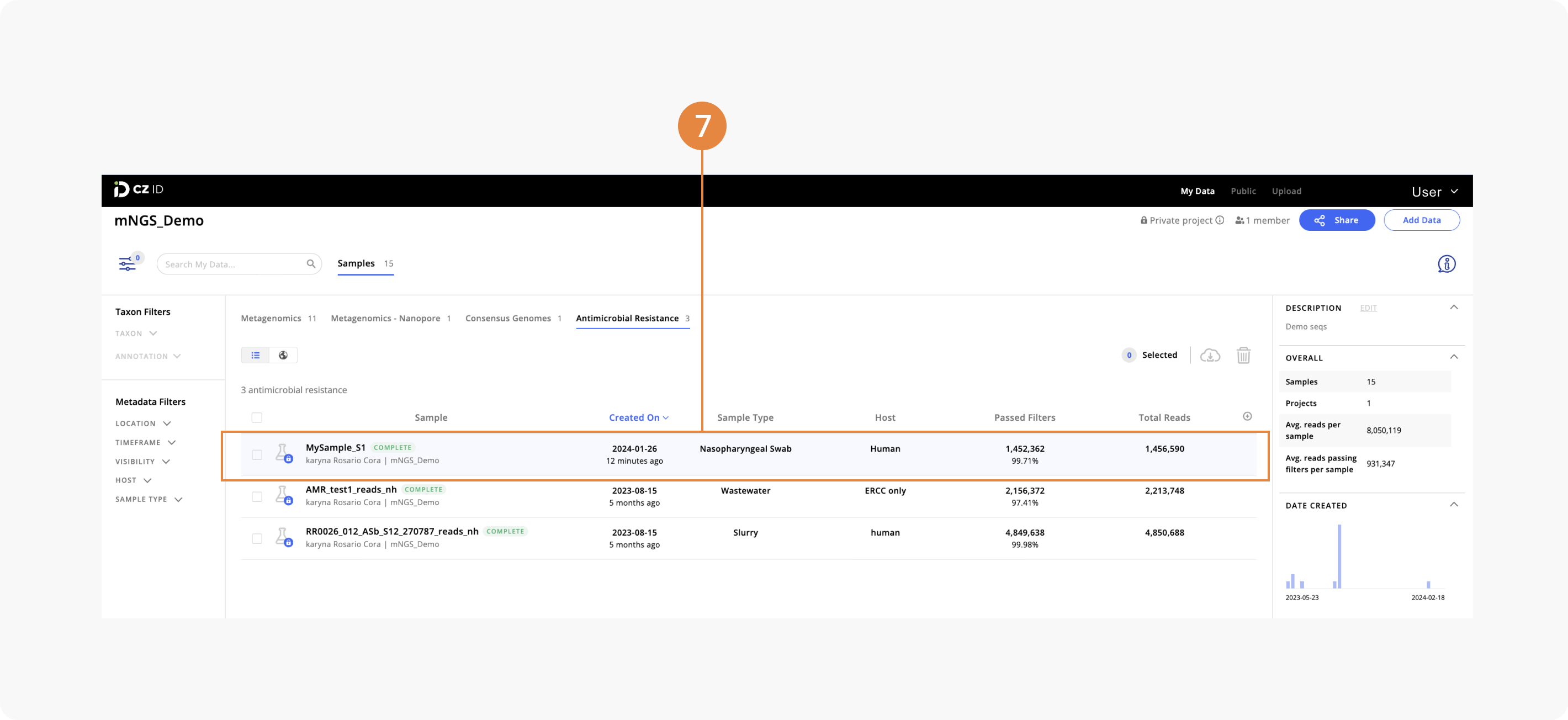Click the Sample column header
Screen dimensions: 1568x720
tap(431, 417)
